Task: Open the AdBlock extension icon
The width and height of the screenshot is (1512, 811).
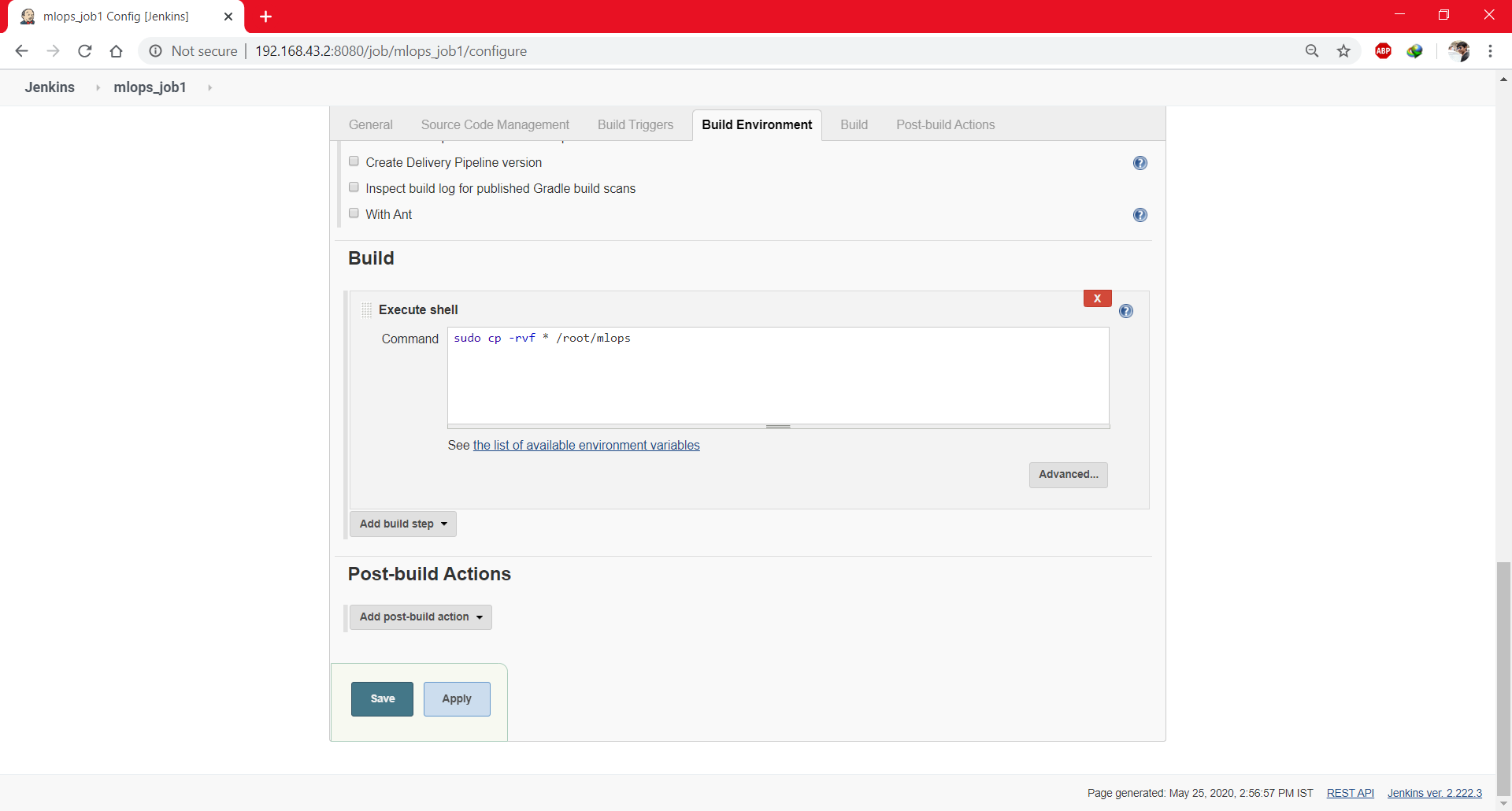Action: point(1383,50)
